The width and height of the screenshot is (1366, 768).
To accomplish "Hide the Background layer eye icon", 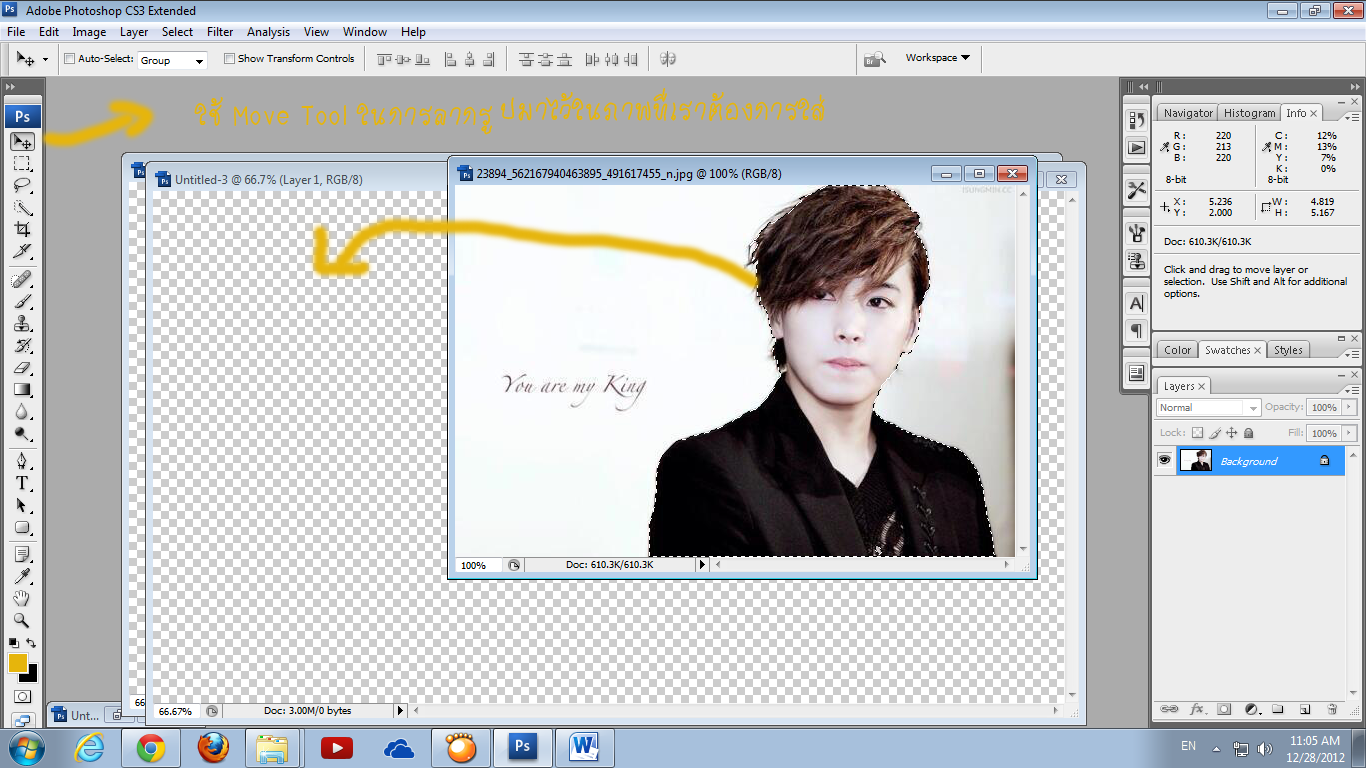I will tap(1164, 460).
